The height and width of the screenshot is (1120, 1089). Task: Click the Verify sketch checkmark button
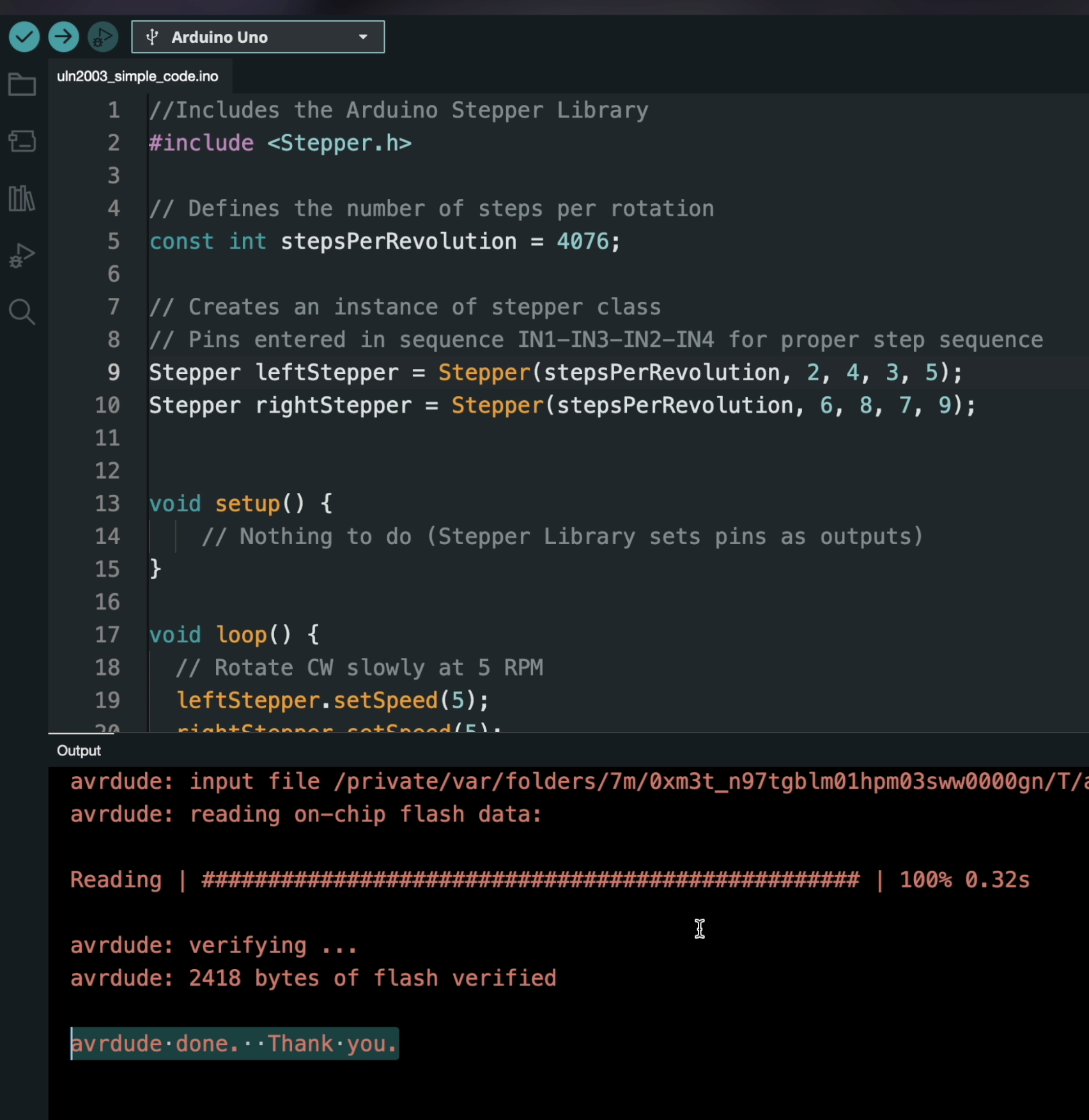point(24,36)
